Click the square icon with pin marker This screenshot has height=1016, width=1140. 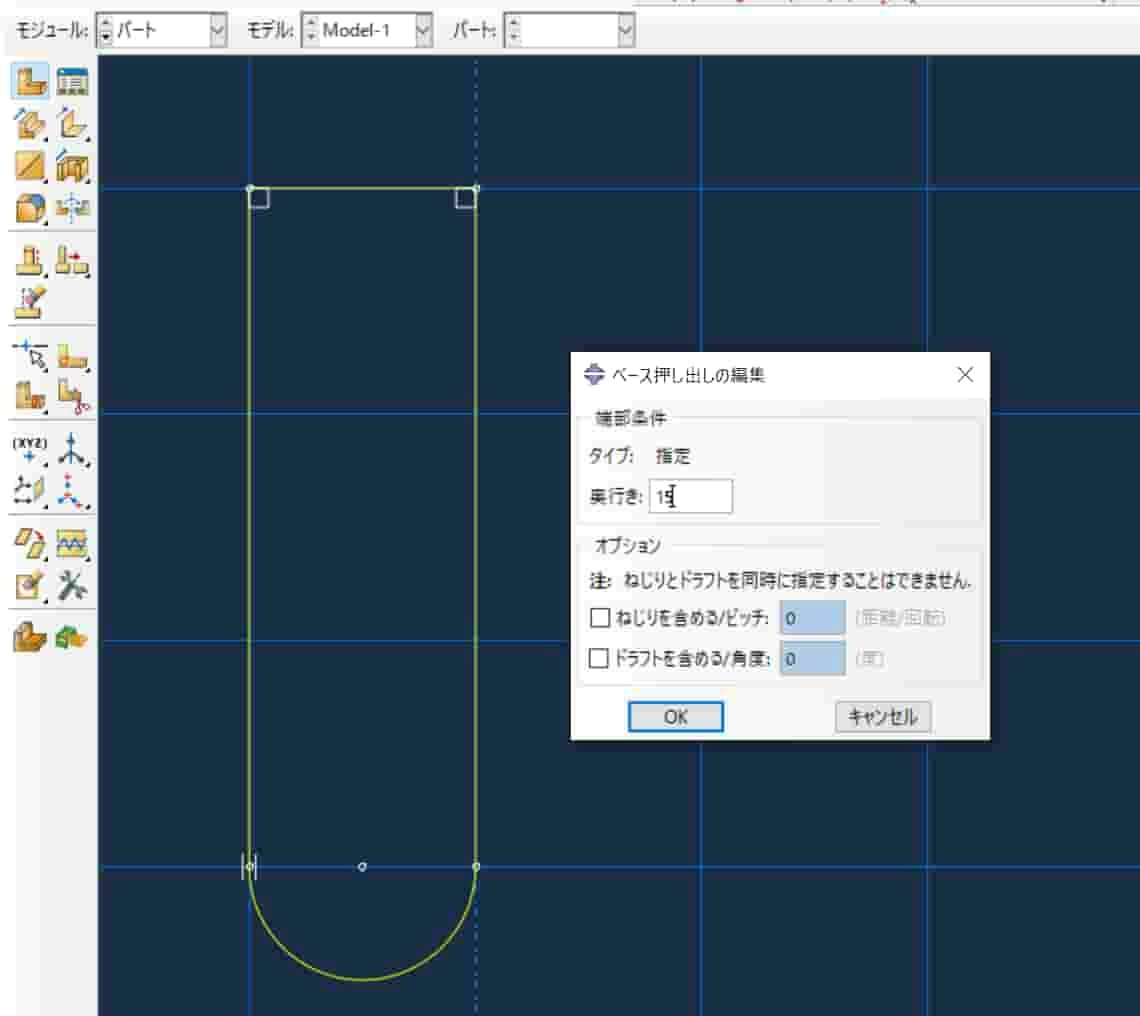coord(30,585)
